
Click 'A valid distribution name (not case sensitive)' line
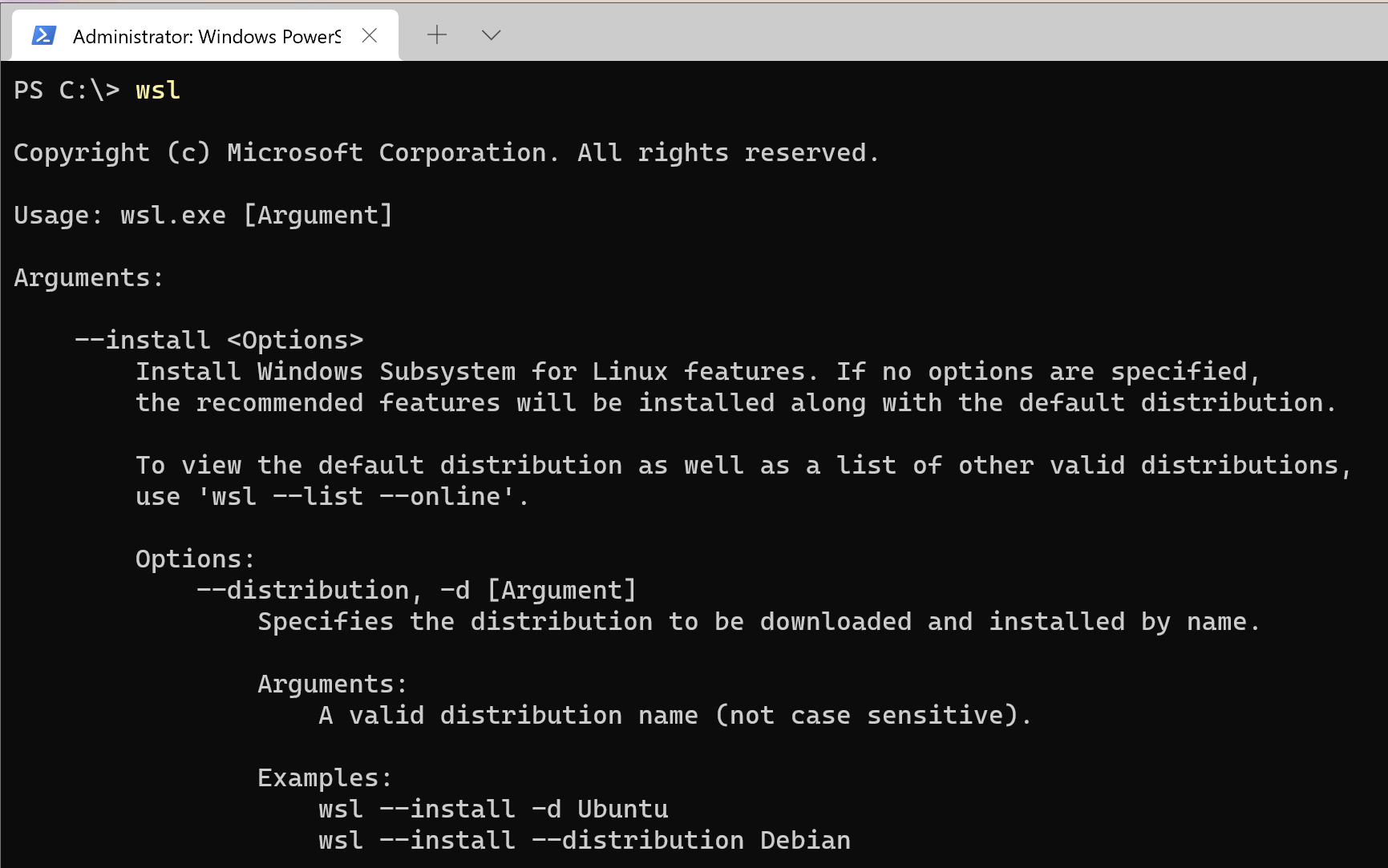pyautogui.click(x=675, y=715)
